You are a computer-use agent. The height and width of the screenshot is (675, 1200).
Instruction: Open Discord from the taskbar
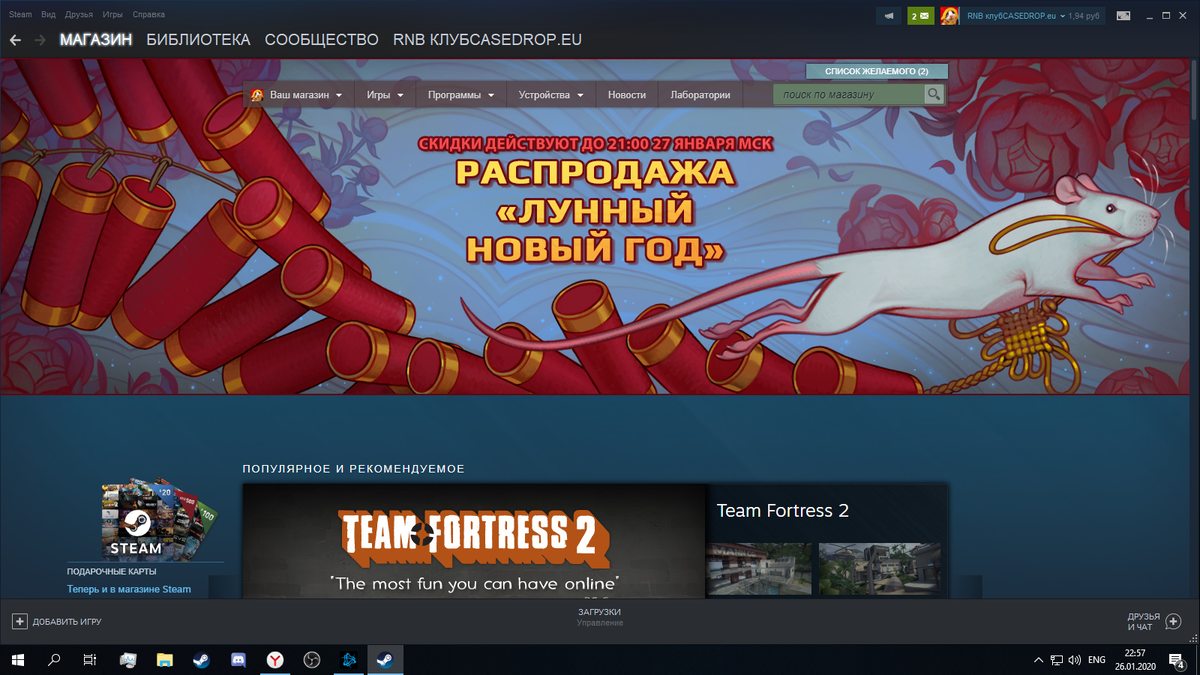(238, 660)
